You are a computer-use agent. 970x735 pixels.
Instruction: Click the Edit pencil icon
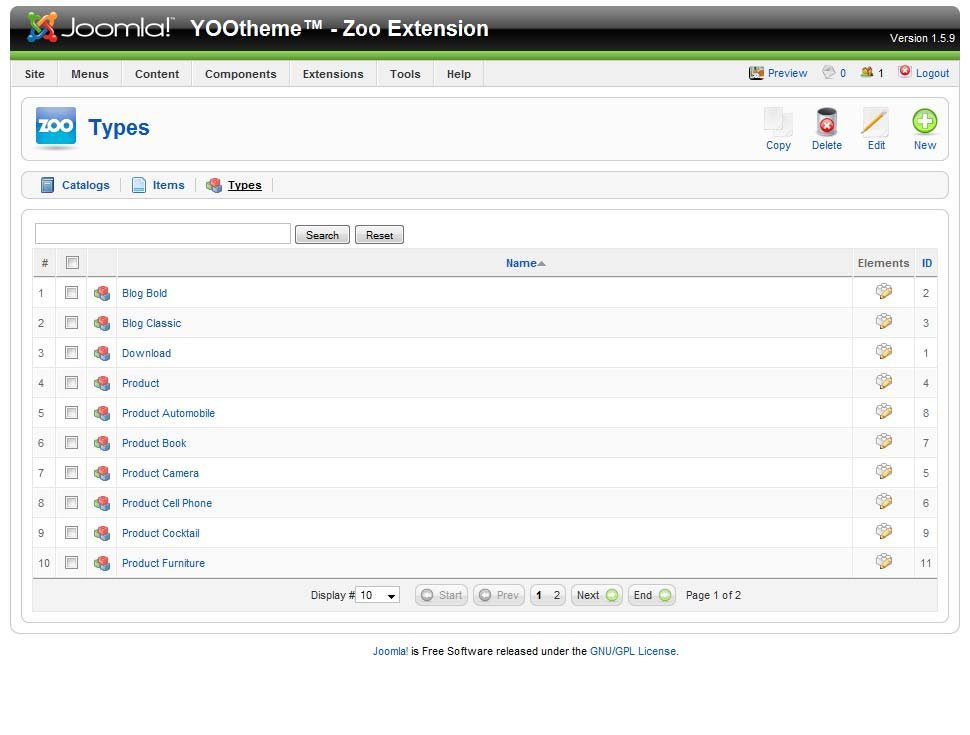click(x=875, y=122)
